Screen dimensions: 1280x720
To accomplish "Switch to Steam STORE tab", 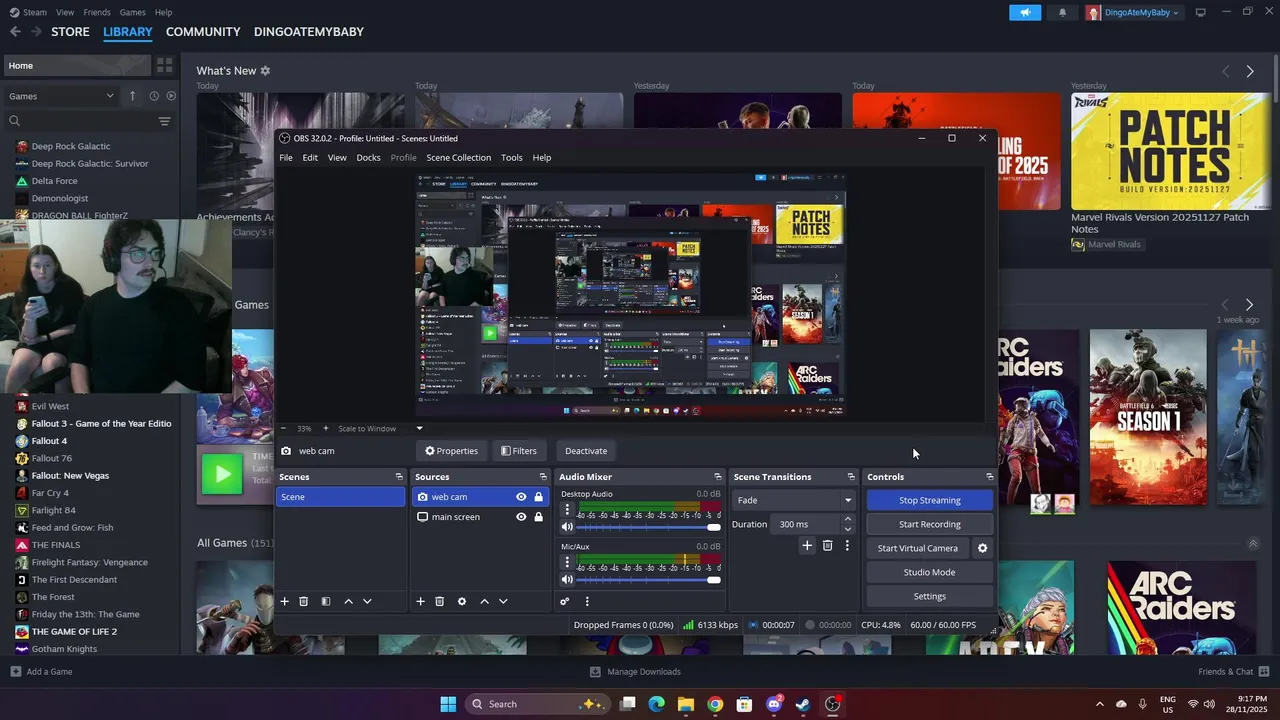I will (x=70, y=31).
